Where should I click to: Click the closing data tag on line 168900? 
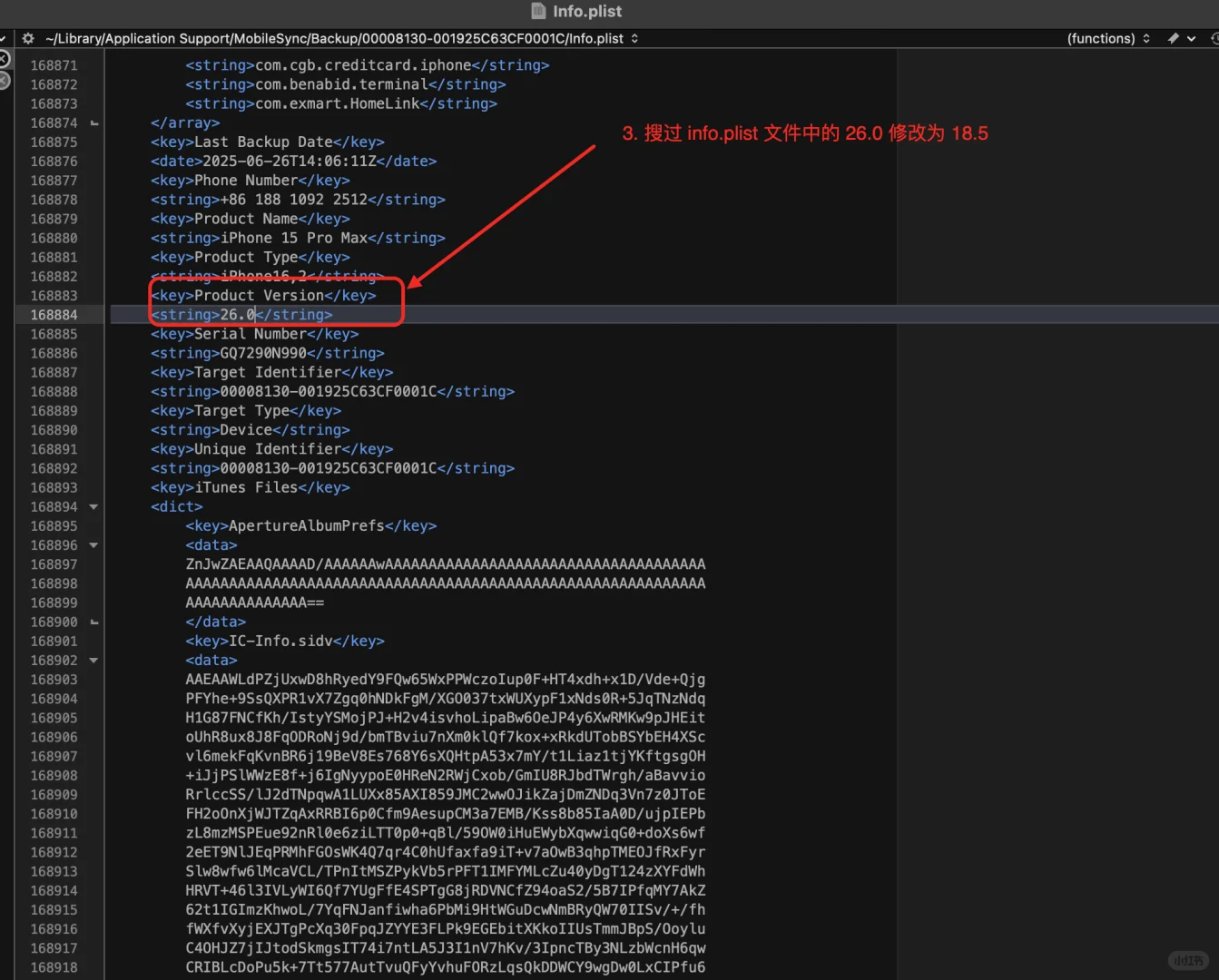point(216,622)
